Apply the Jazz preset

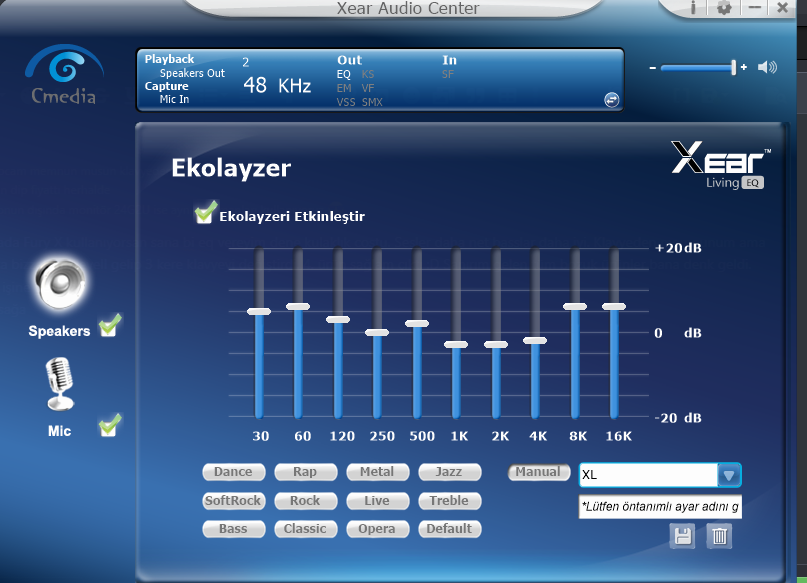coord(450,472)
